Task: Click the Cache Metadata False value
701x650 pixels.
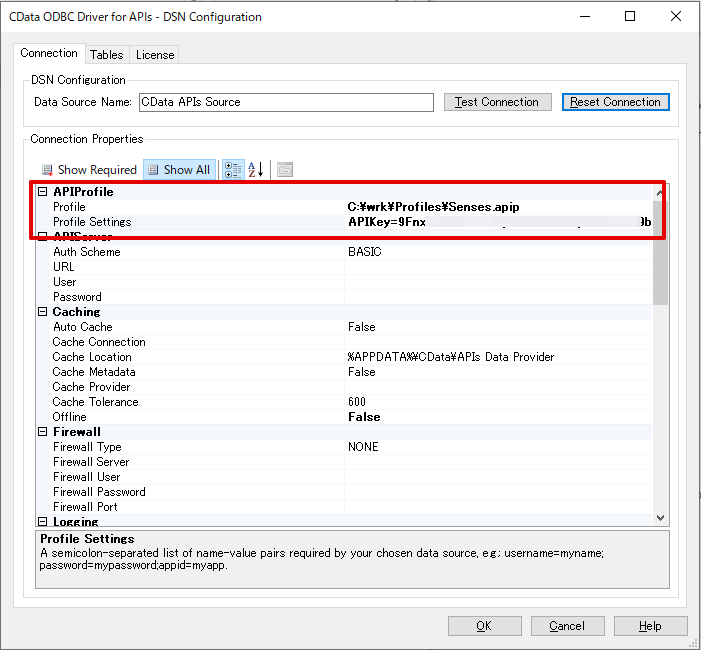Action: [x=362, y=372]
